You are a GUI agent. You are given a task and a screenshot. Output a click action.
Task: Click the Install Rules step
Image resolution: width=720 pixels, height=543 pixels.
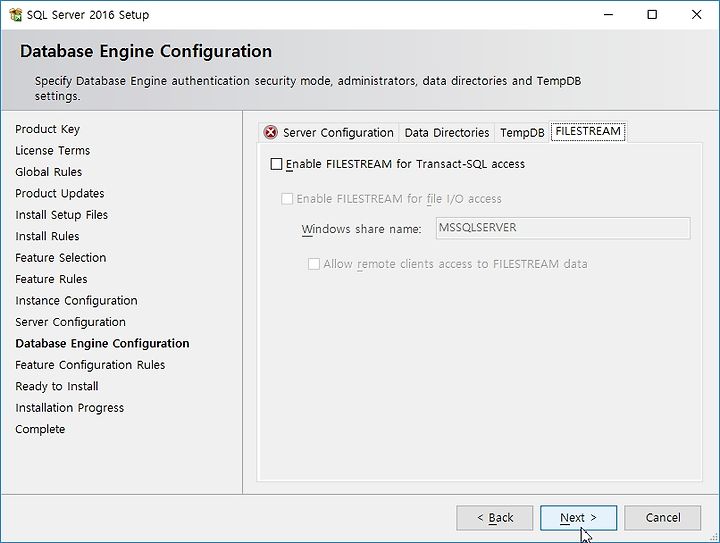tap(47, 236)
